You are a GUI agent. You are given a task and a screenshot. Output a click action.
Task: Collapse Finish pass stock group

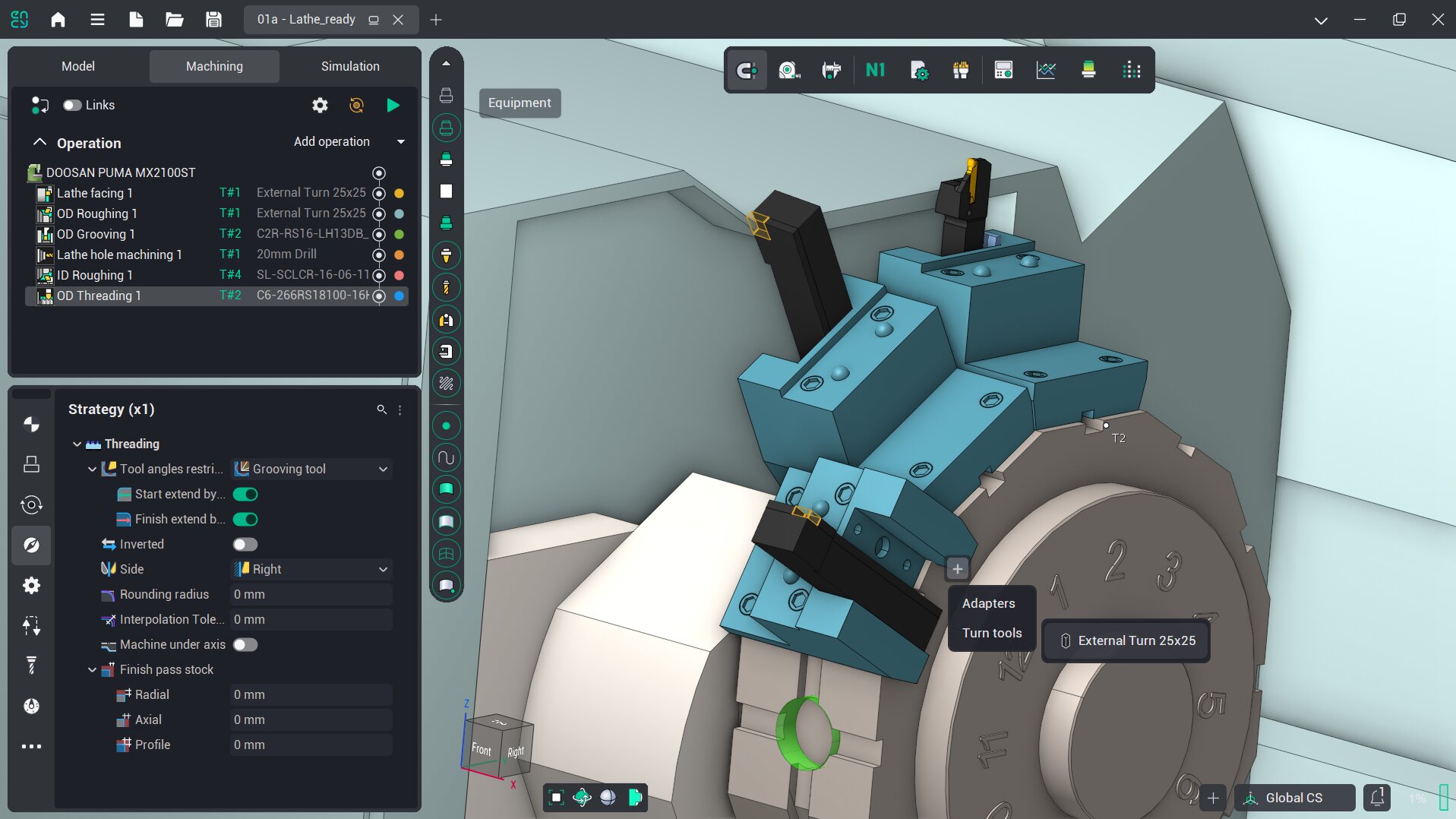(92, 669)
